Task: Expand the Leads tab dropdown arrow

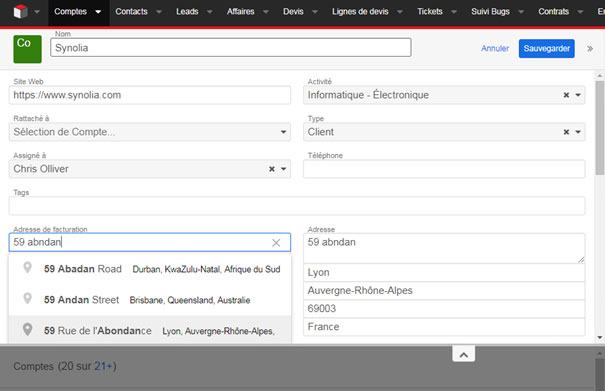Action: [x=210, y=12]
